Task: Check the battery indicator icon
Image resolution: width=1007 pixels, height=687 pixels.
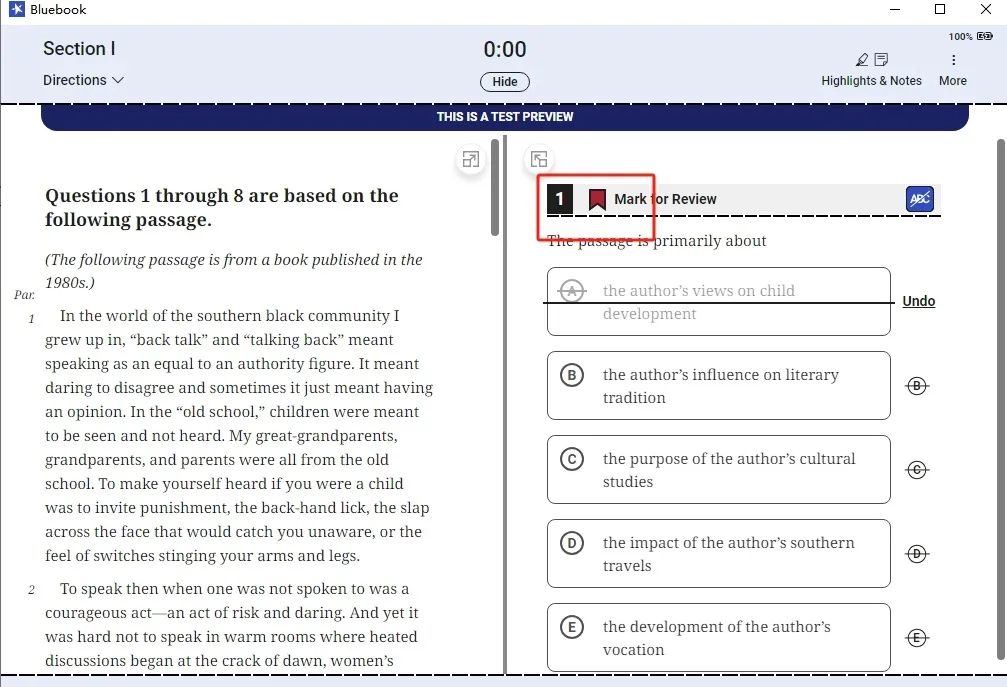Action: (x=985, y=37)
